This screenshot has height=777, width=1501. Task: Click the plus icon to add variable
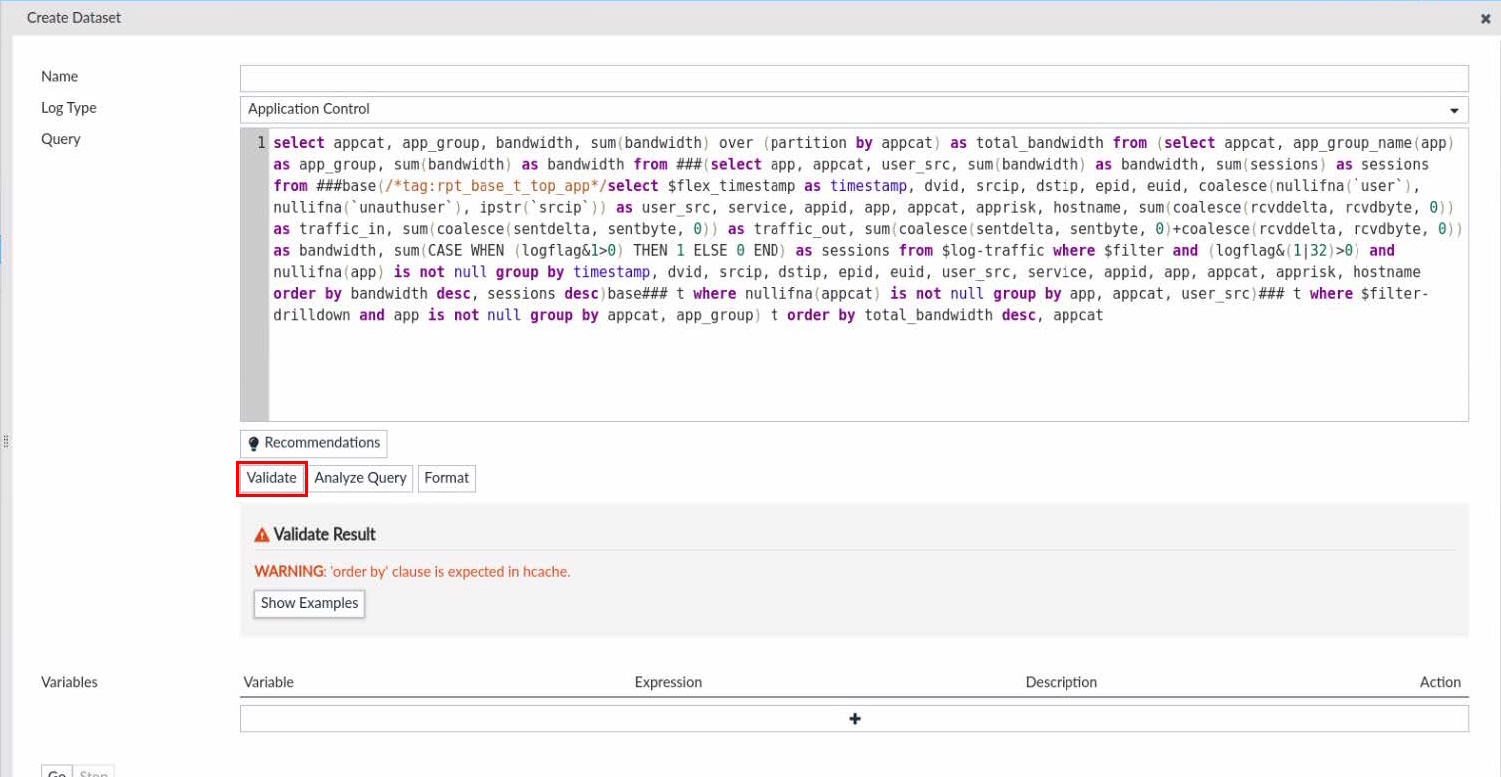[x=854, y=718]
